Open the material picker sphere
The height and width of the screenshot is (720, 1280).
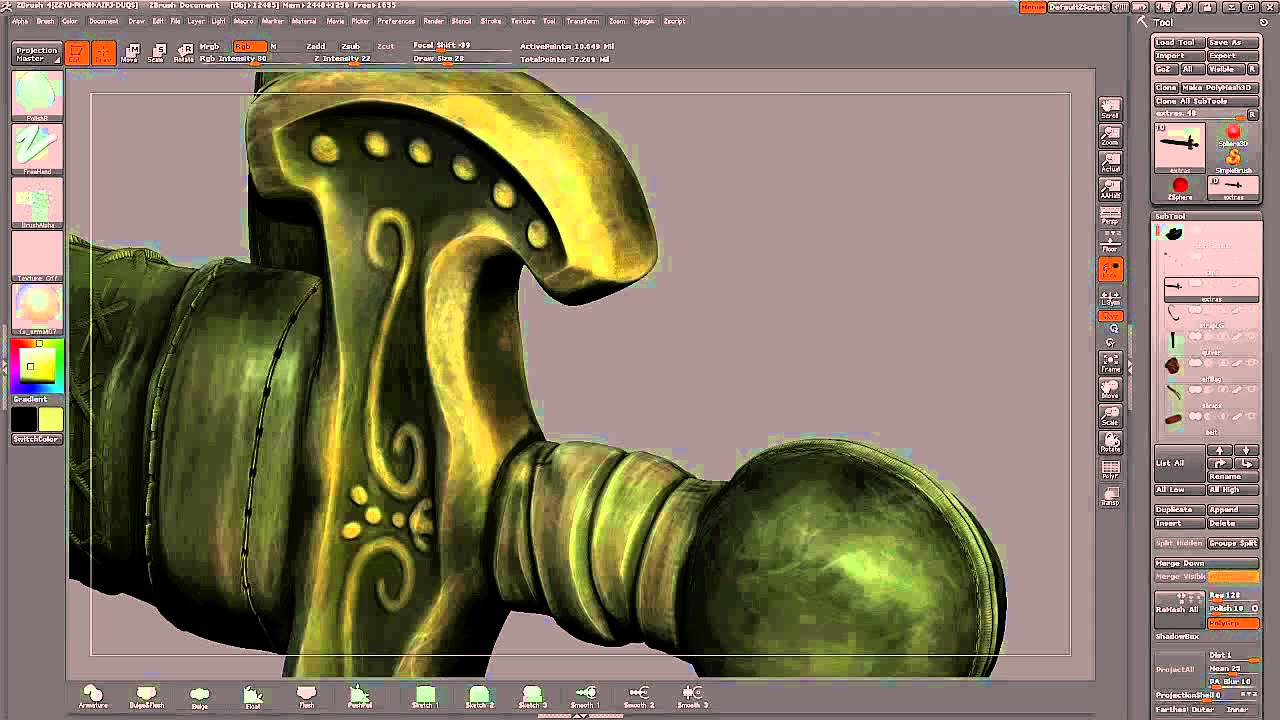38,310
